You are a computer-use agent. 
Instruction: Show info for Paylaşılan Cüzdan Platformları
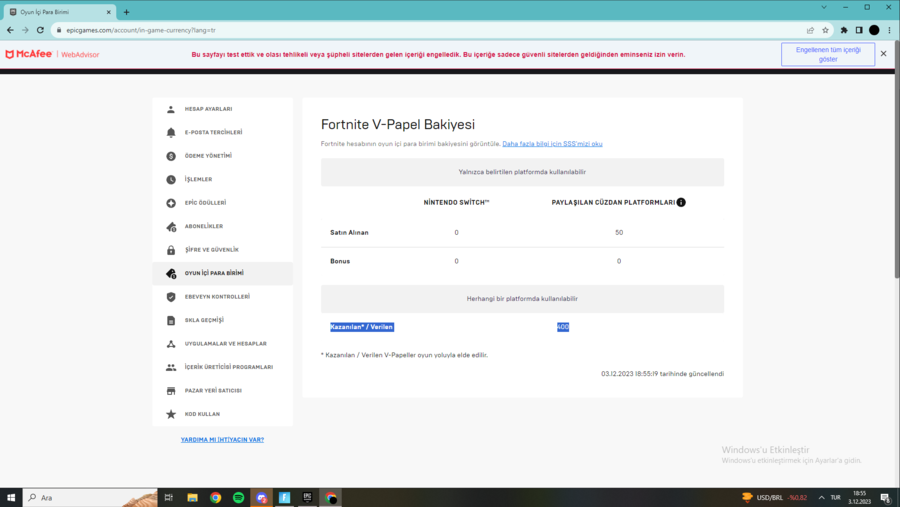[x=681, y=202]
